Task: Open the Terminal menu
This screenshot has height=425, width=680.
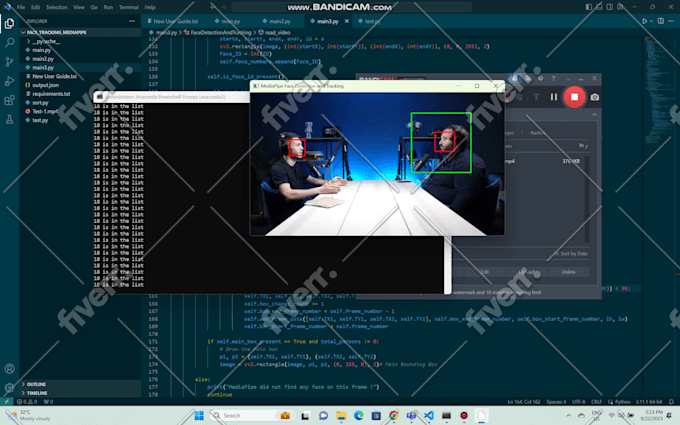Action: click(129, 7)
